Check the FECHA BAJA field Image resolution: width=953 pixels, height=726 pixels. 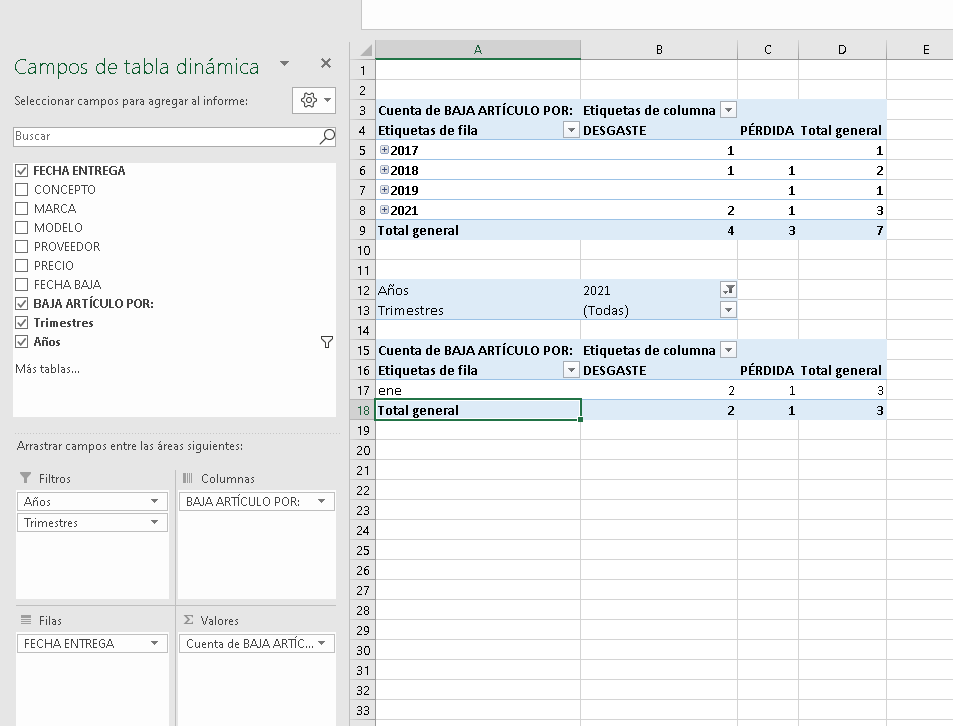(x=22, y=284)
